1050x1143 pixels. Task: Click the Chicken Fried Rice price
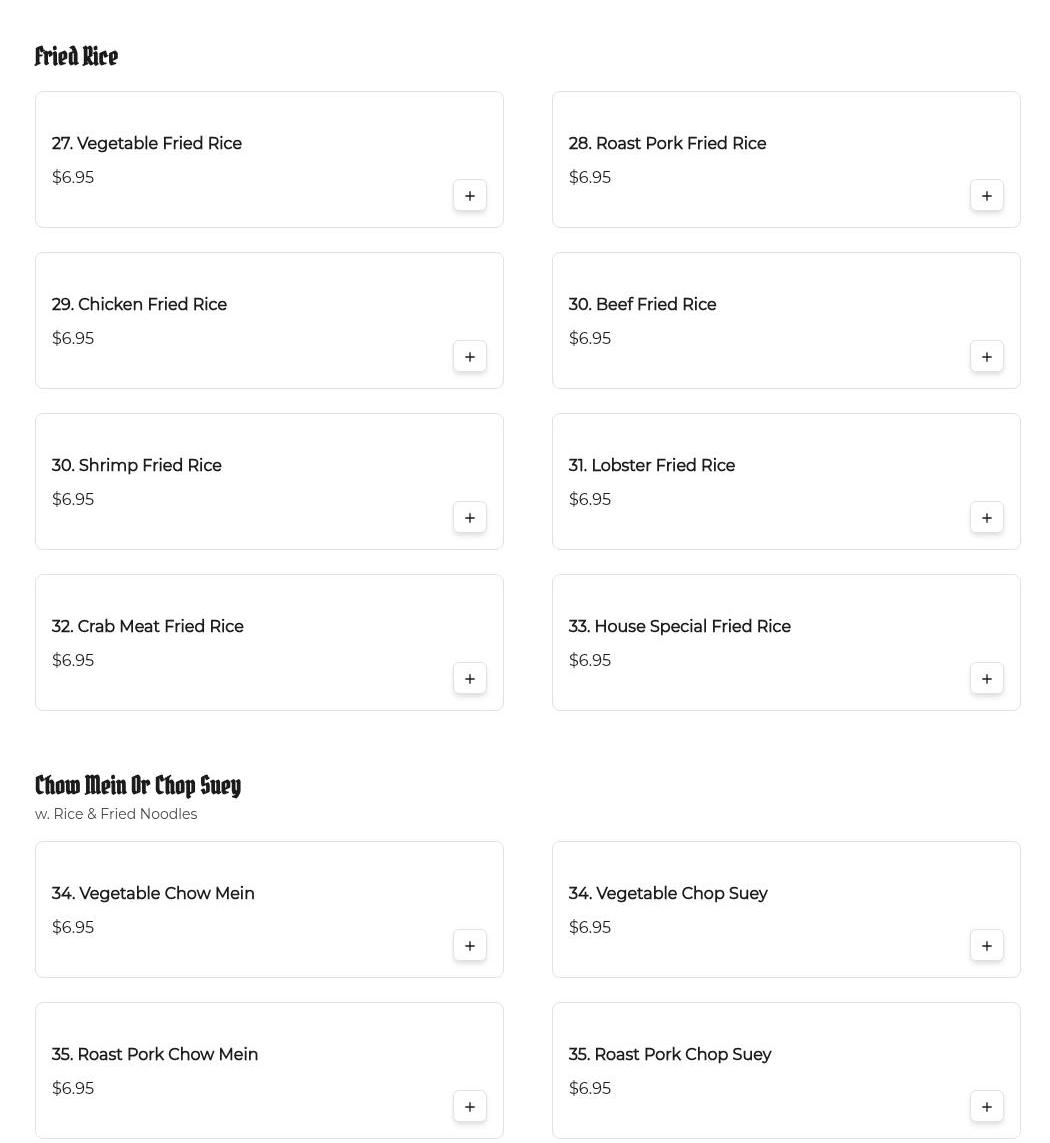pyautogui.click(x=73, y=339)
